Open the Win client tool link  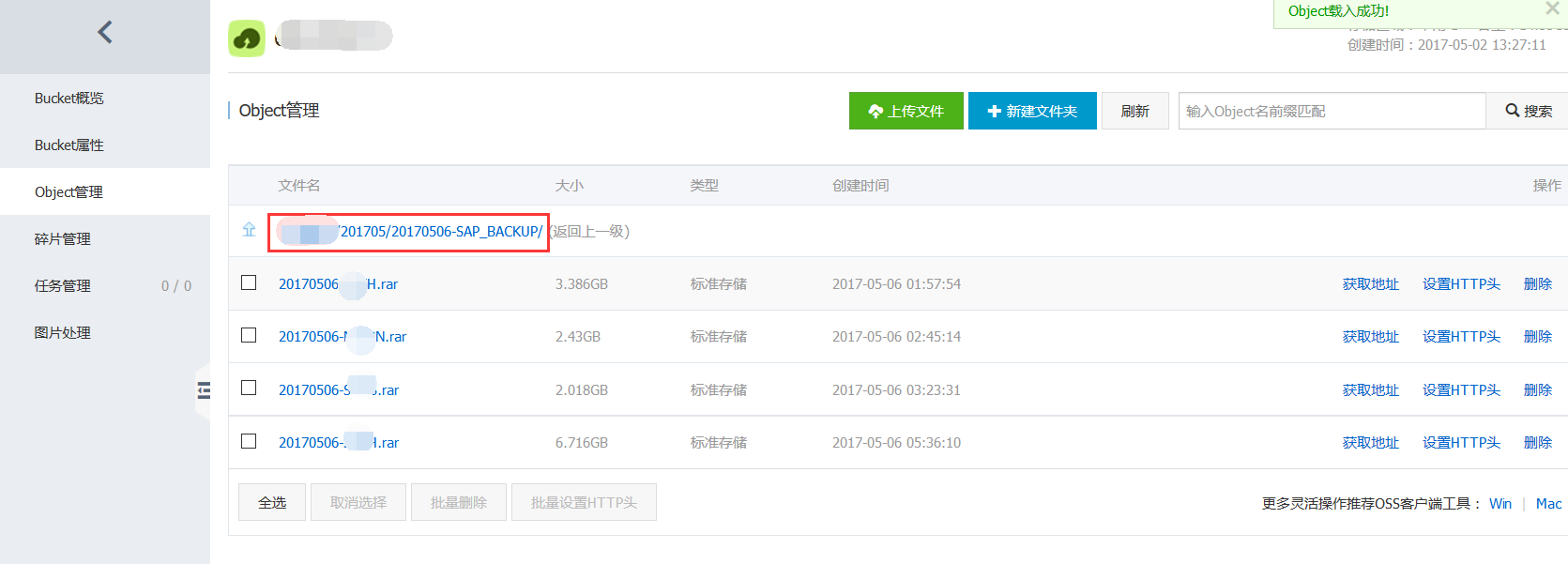click(x=1500, y=504)
